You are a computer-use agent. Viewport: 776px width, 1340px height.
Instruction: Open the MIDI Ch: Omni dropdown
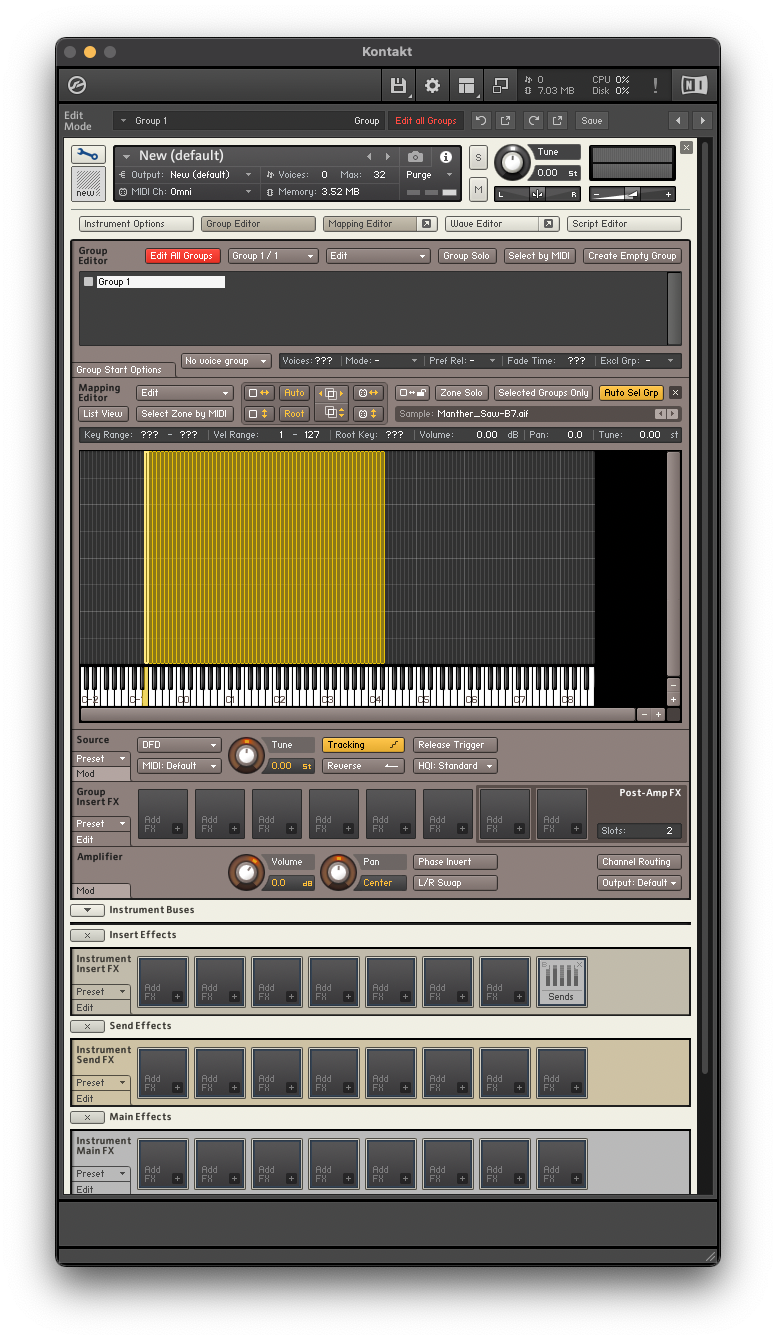pos(186,192)
